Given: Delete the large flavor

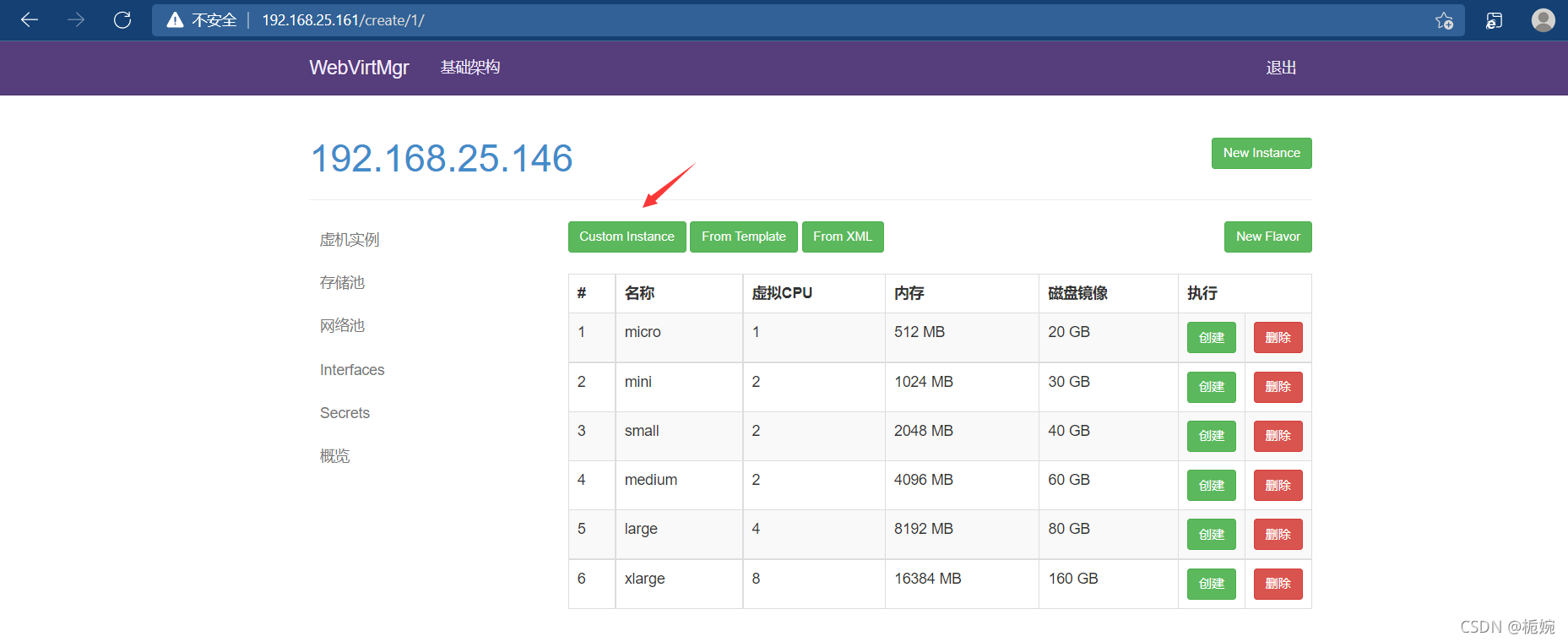Looking at the screenshot, I should (1278, 535).
